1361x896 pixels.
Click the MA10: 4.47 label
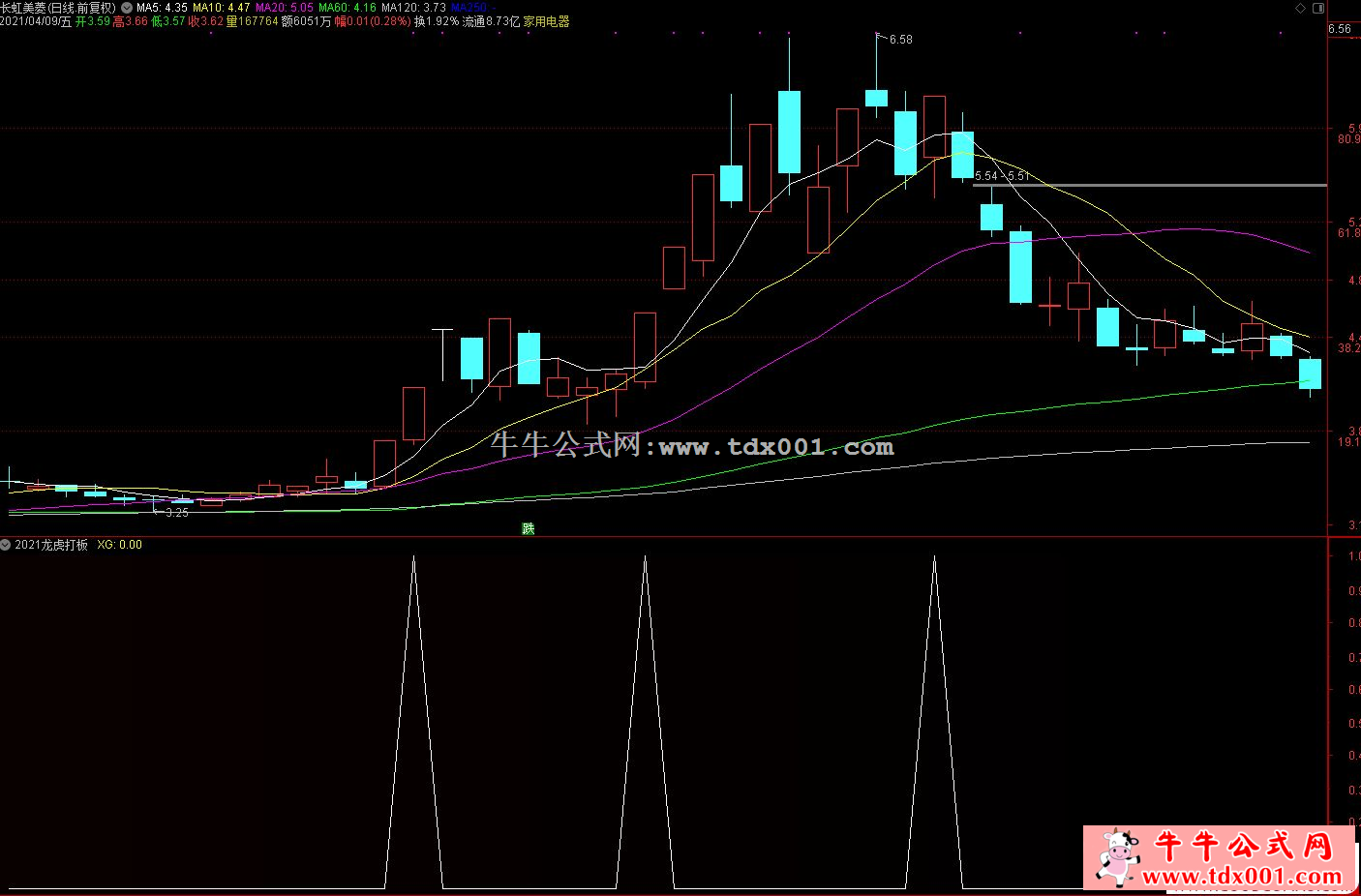point(221,8)
